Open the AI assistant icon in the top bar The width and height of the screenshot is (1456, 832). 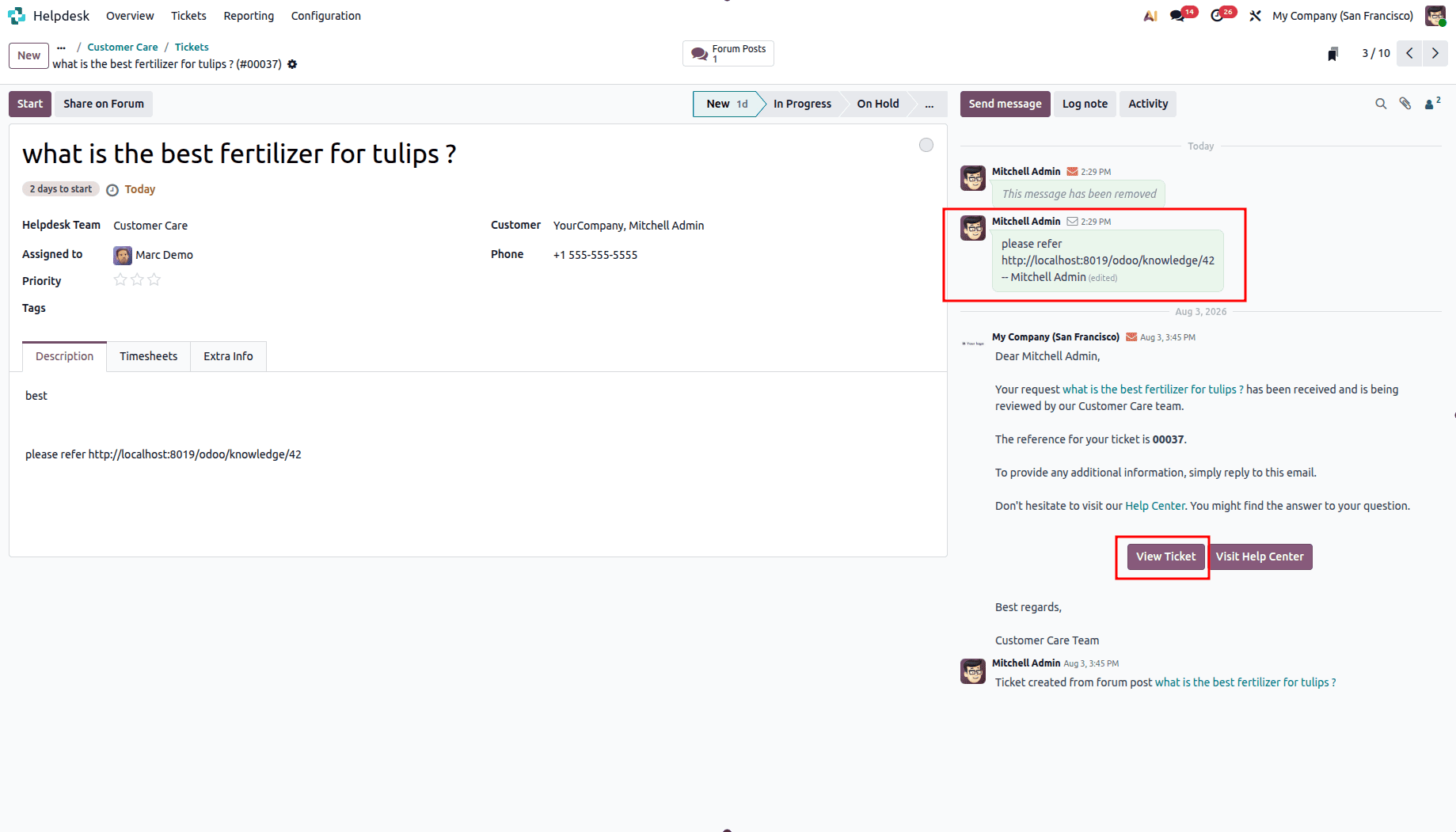click(1150, 16)
